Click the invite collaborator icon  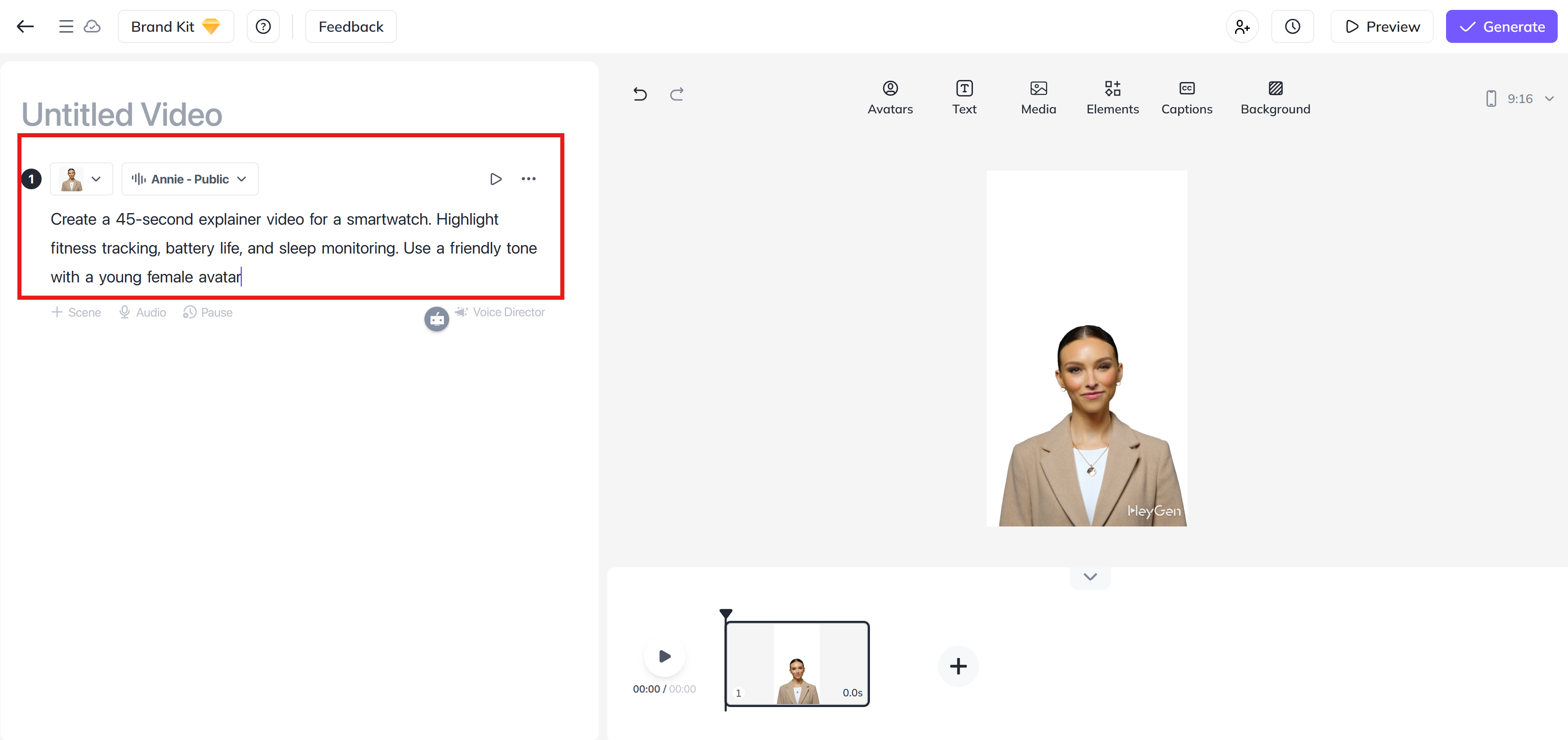(1242, 26)
